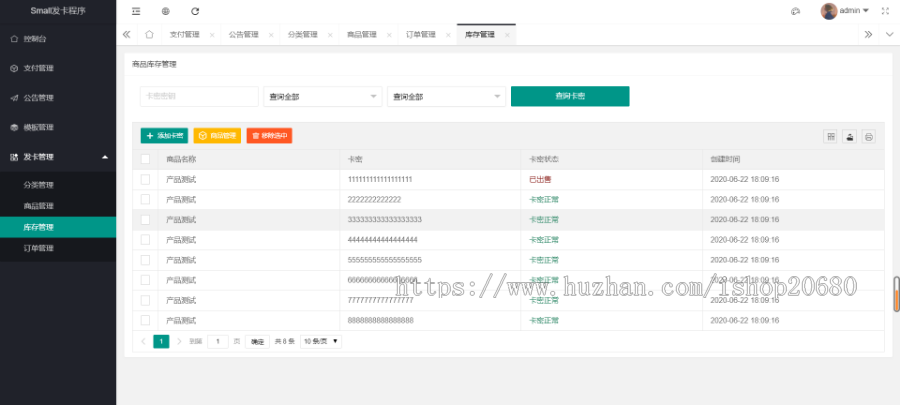Viewport: 900px width, 405px height.
Task: Check the row with card 555555555555555555
Action: pyautogui.click(x=145, y=260)
